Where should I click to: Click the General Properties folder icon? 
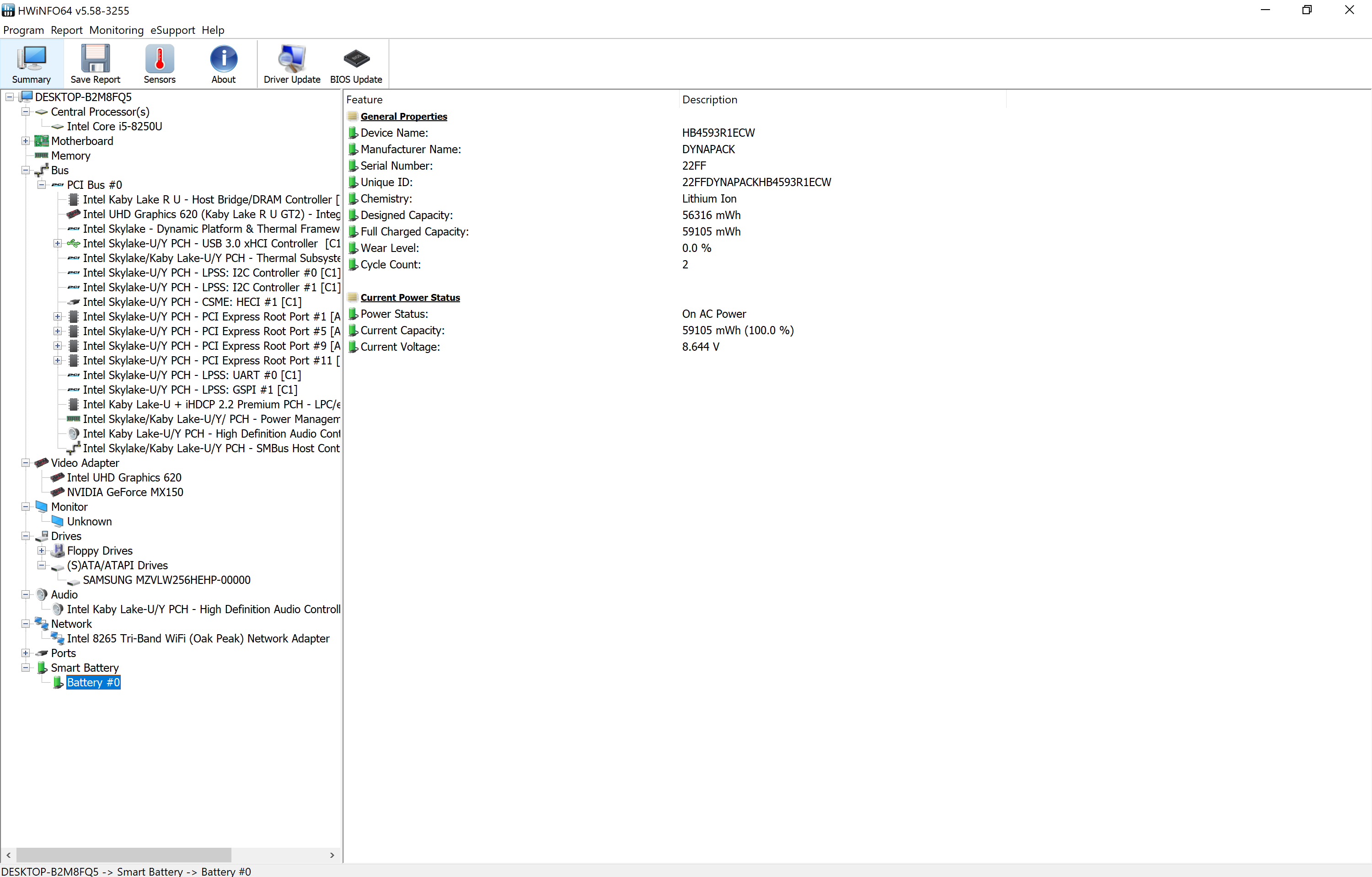[x=353, y=116]
